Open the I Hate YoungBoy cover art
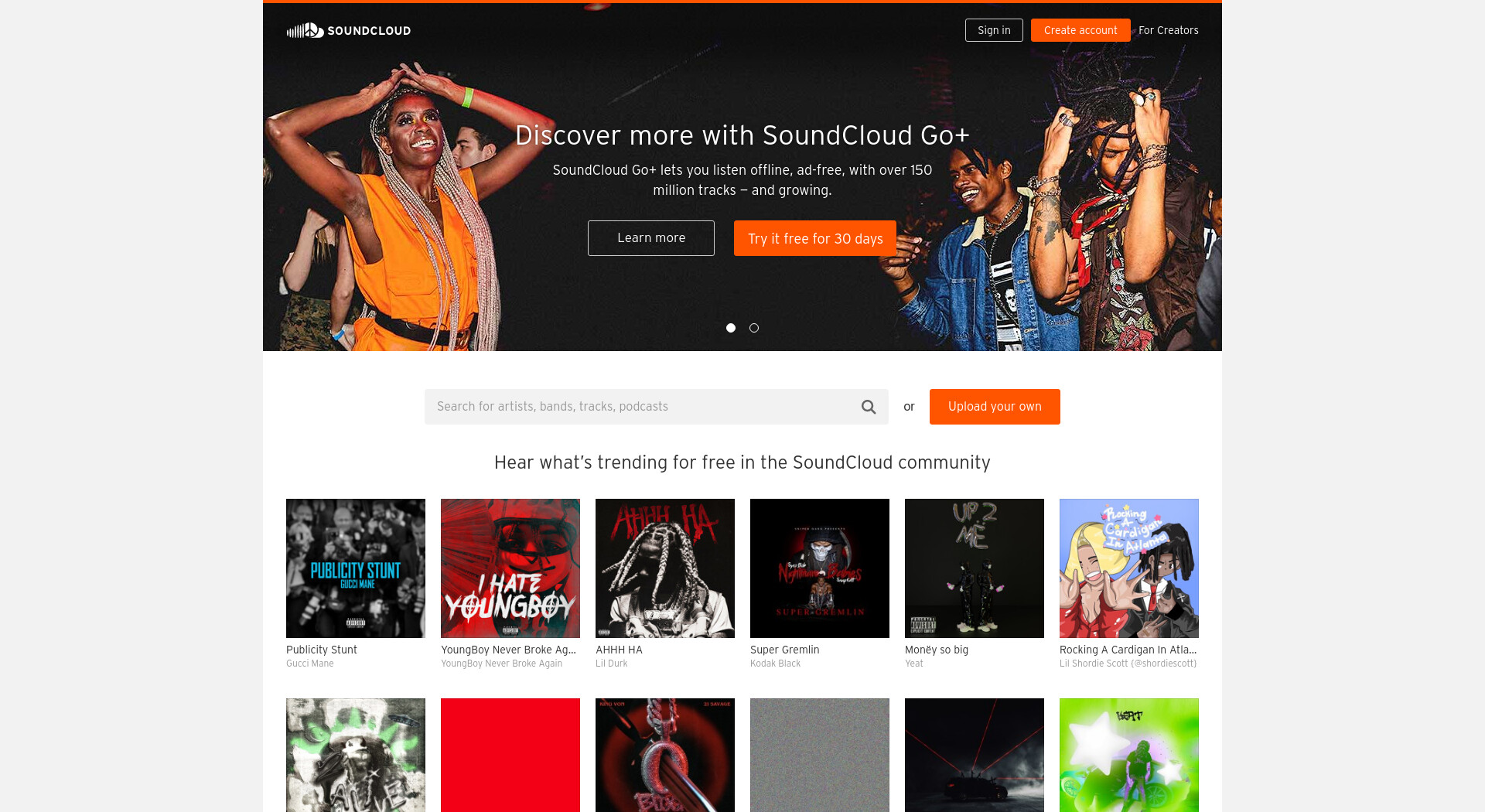This screenshot has width=1485, height=812. point(510,568)
